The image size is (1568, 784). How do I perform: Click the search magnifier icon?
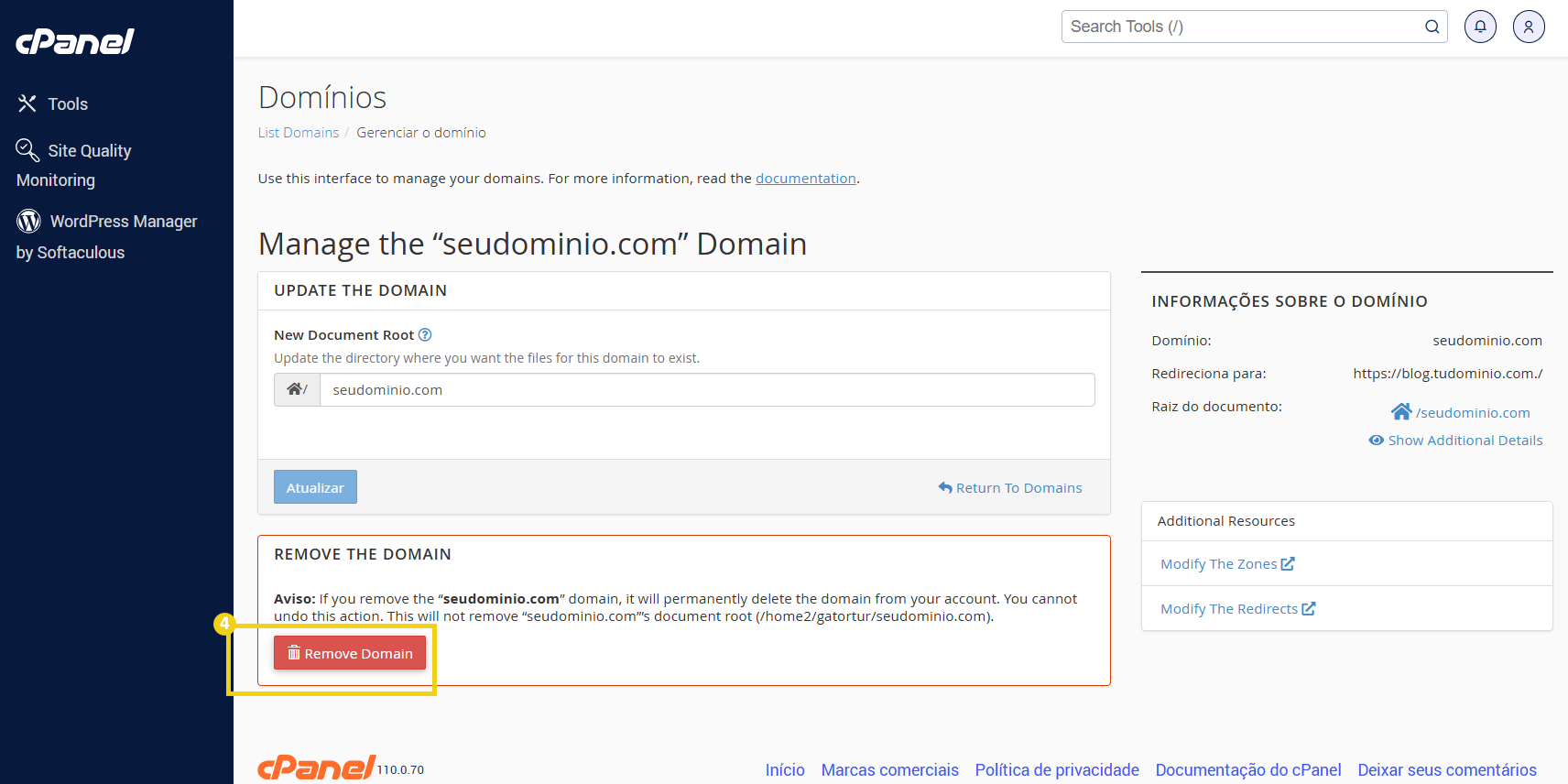pos(1432,27)
